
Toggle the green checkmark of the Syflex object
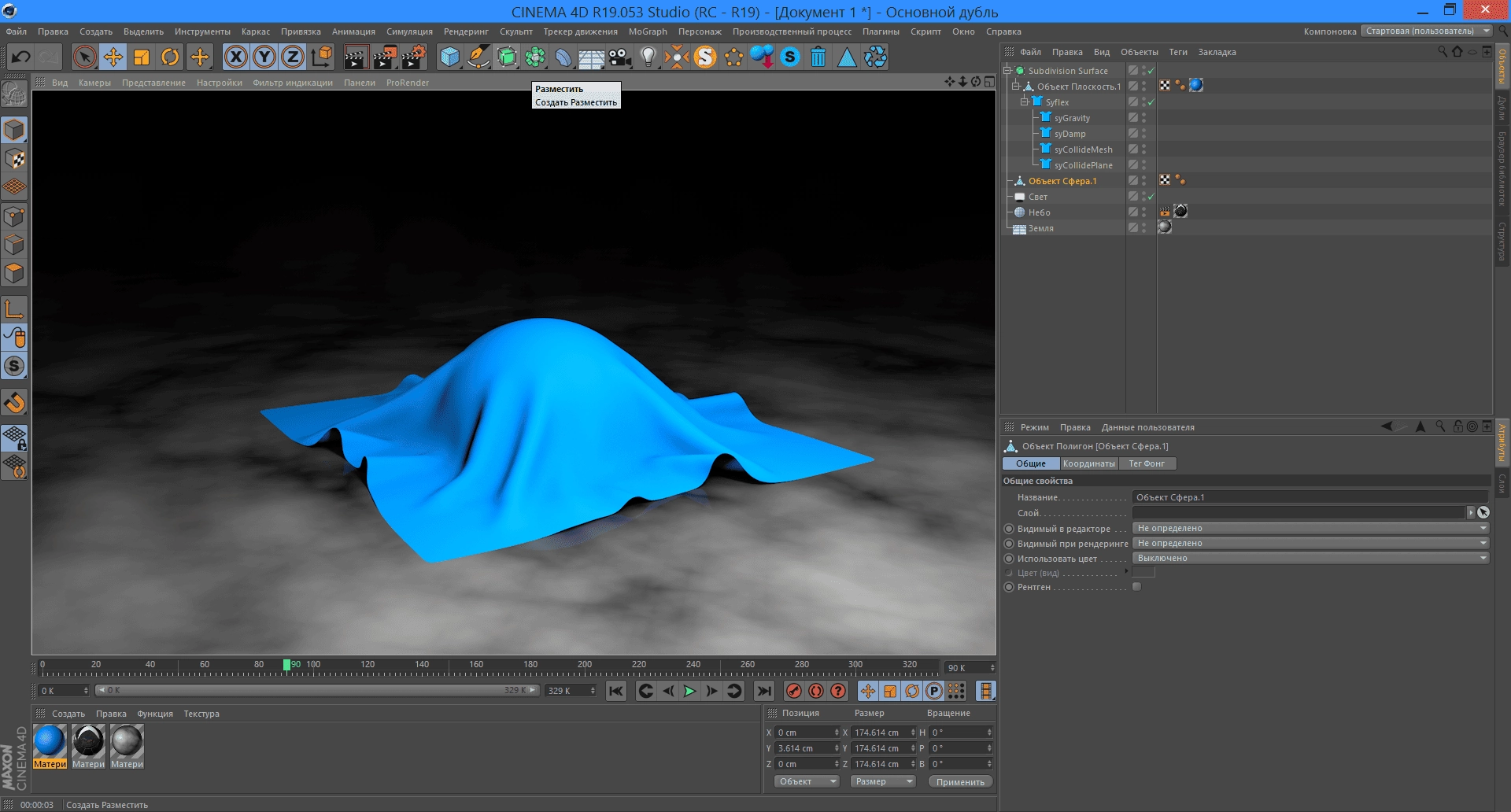pos(1151,102)
